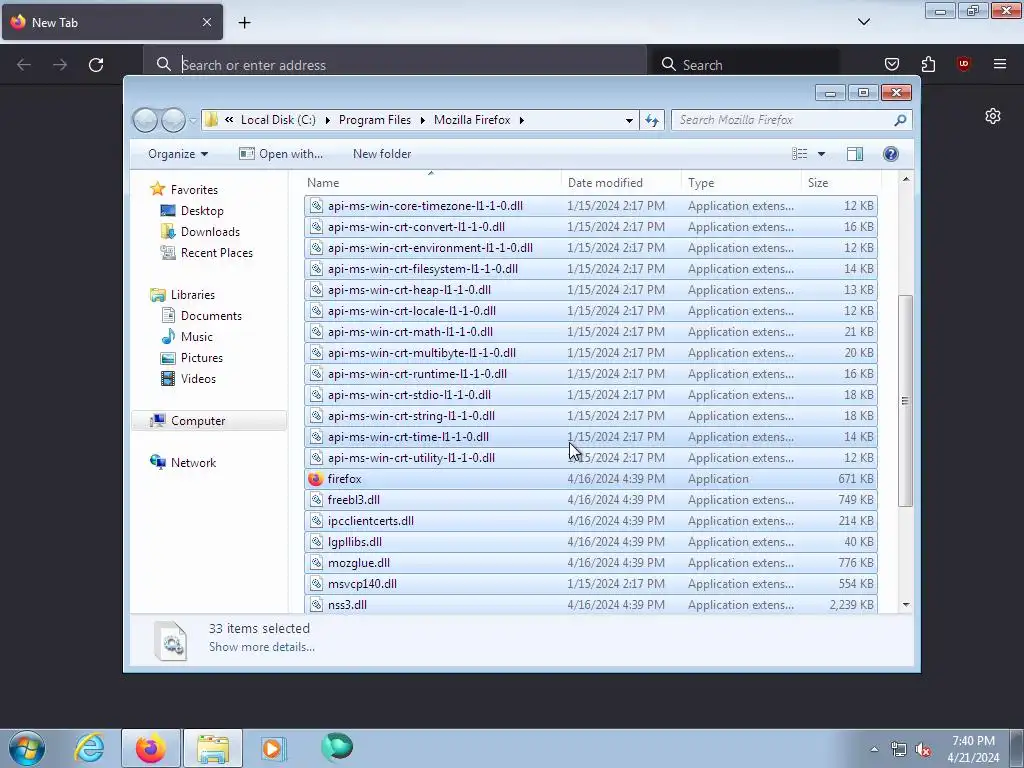Image resolution: width=1024 pixels, height=768 pixels.
Task: Expand the arrow after Local Disk (C:) in breadcrumb
Action: [x=327, y=120]
